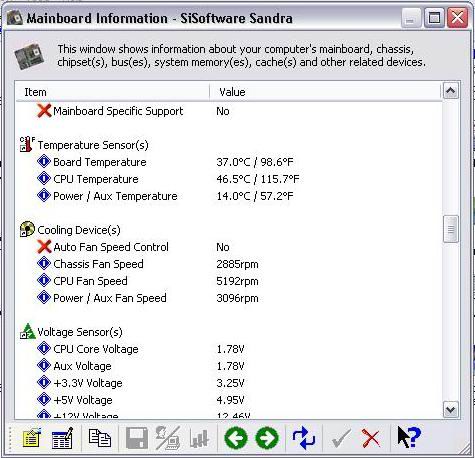Click the greyed-out person and computer icon
Viewport: 475px width, 458px height.
pos(168,438)
